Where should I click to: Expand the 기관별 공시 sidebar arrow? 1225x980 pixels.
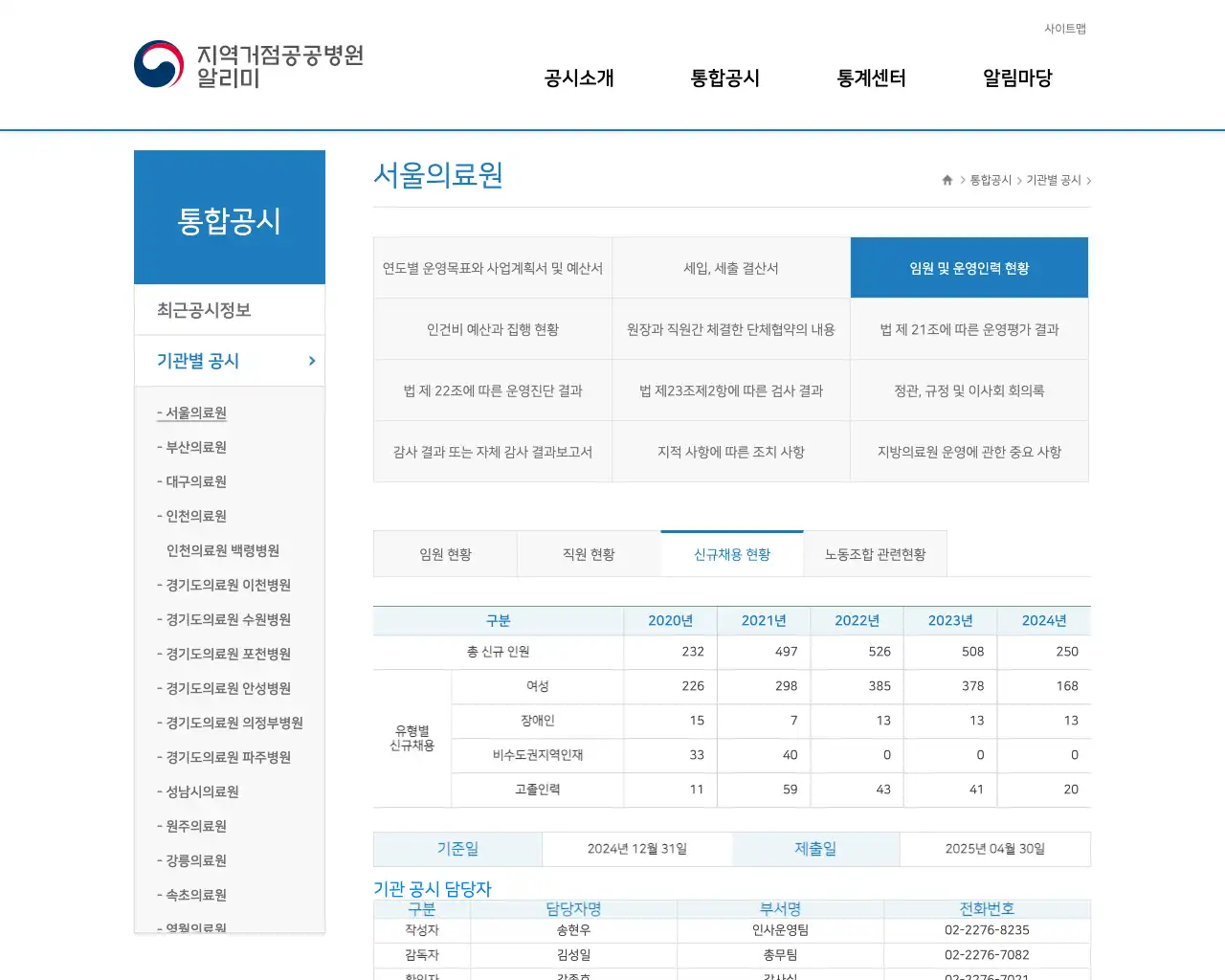pos(310,361)
